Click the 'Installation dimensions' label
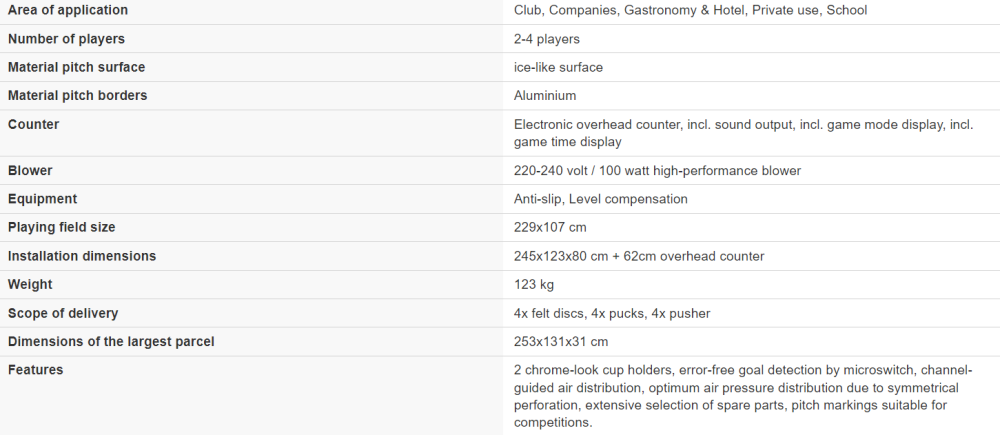This screenshot has width=1000, height=435. 82,256
